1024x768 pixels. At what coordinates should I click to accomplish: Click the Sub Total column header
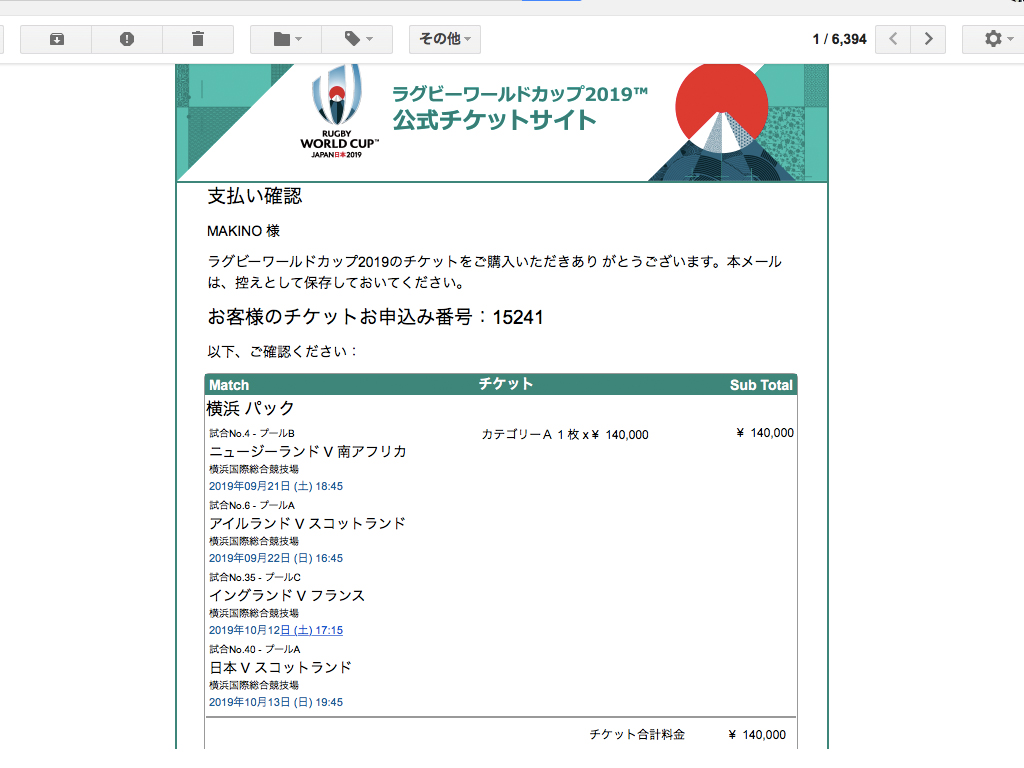pos(761,385)
